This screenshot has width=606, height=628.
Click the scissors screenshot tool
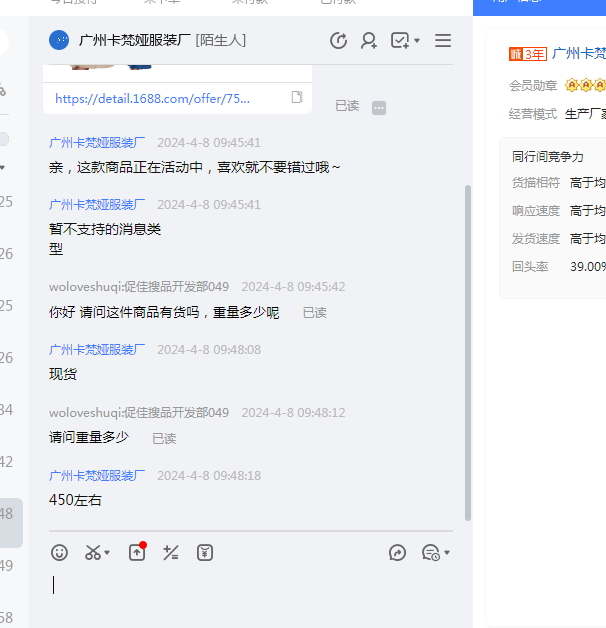(93, 552)
